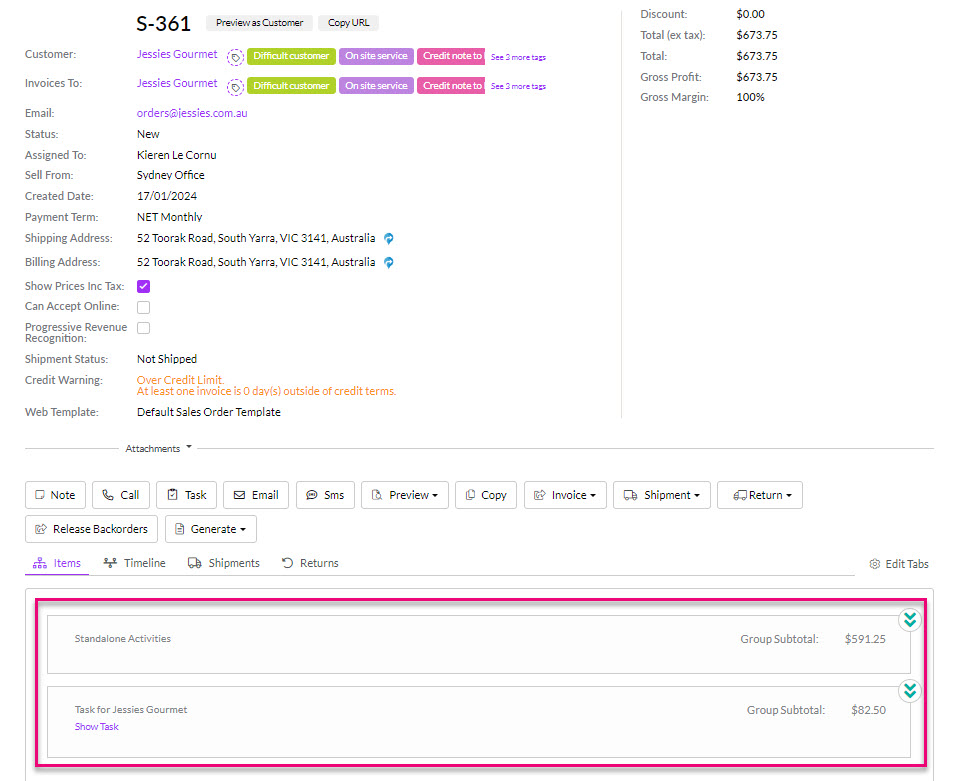
Task: Click the tag icon beside Customer name
Action: point(235,57)
